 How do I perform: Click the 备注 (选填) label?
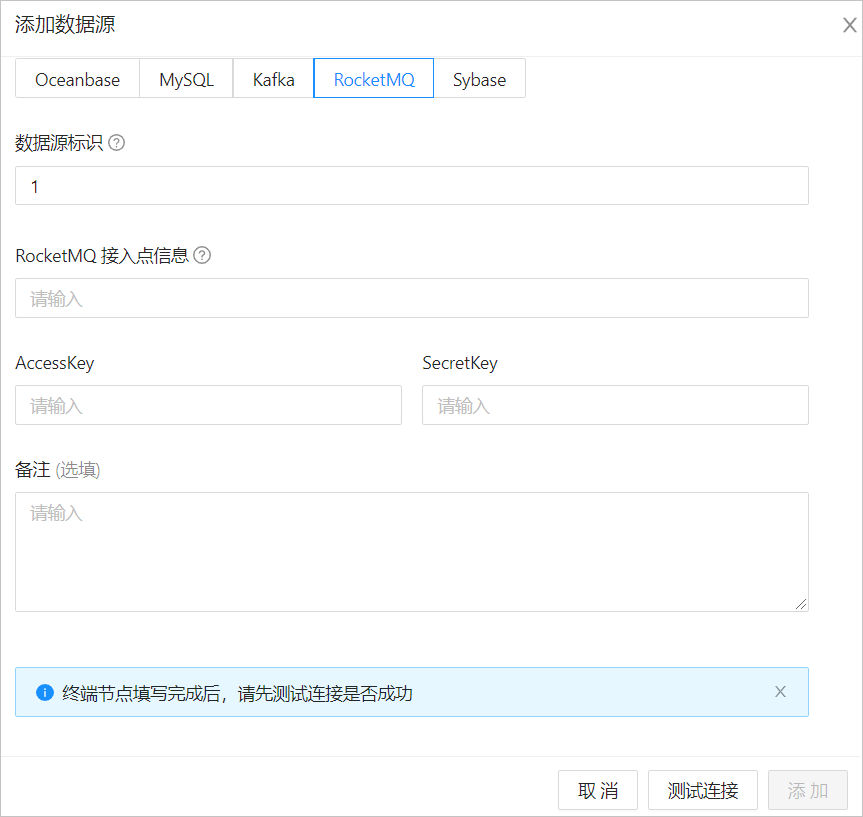click(58, 470)
